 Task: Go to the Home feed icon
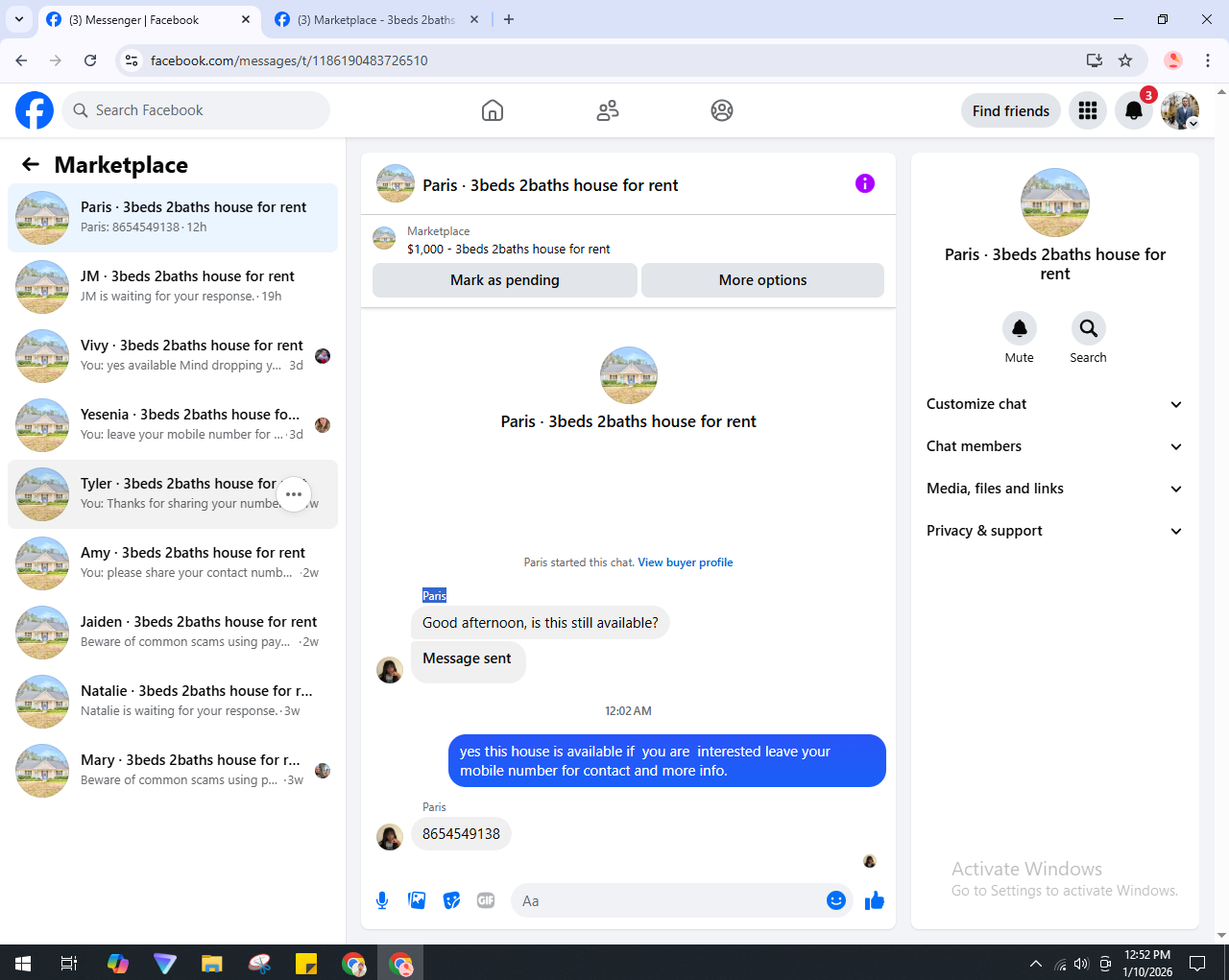click(493, 110)
